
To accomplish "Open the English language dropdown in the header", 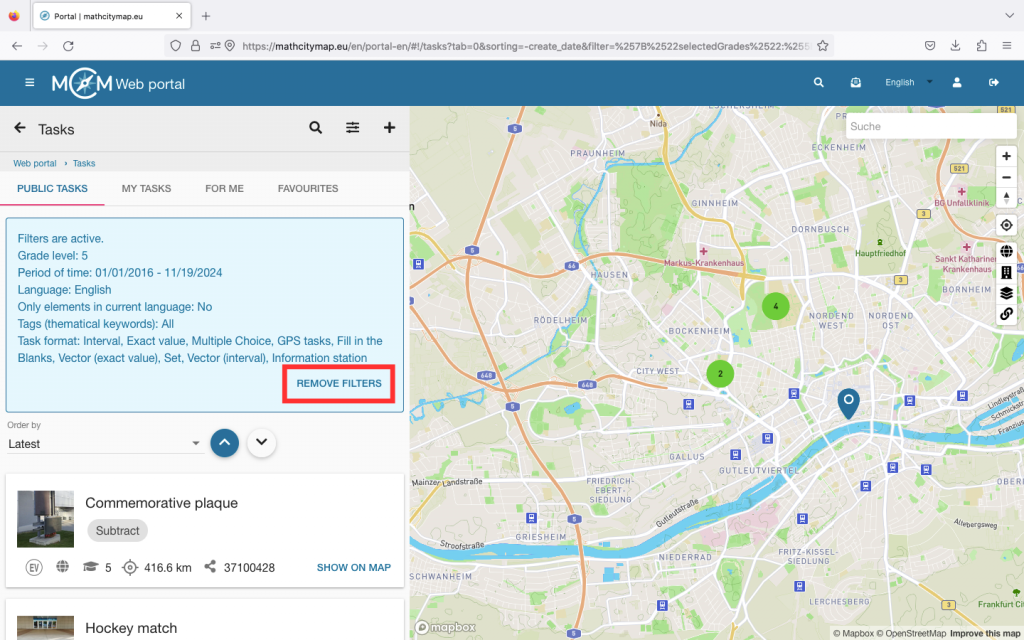I will tap(908, 83).
